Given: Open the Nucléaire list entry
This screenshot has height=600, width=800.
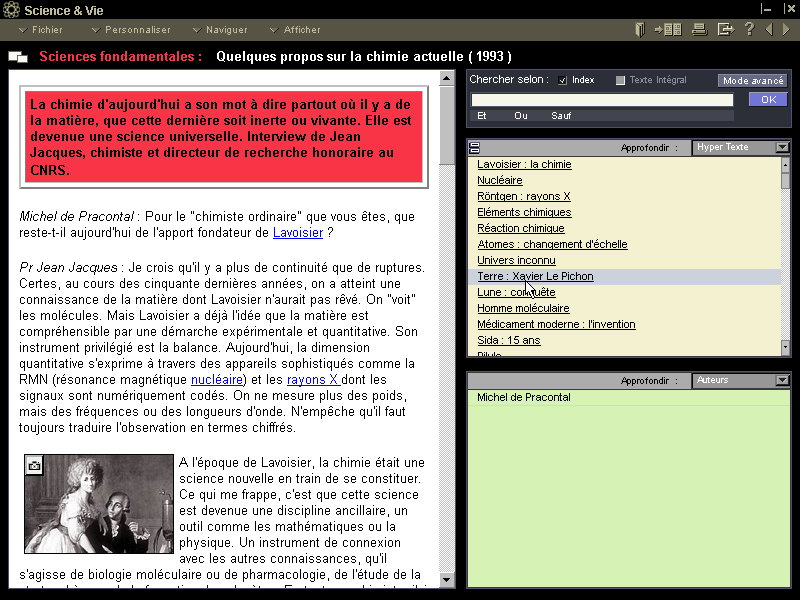Looking at the screenshot, I should [499, 180].
